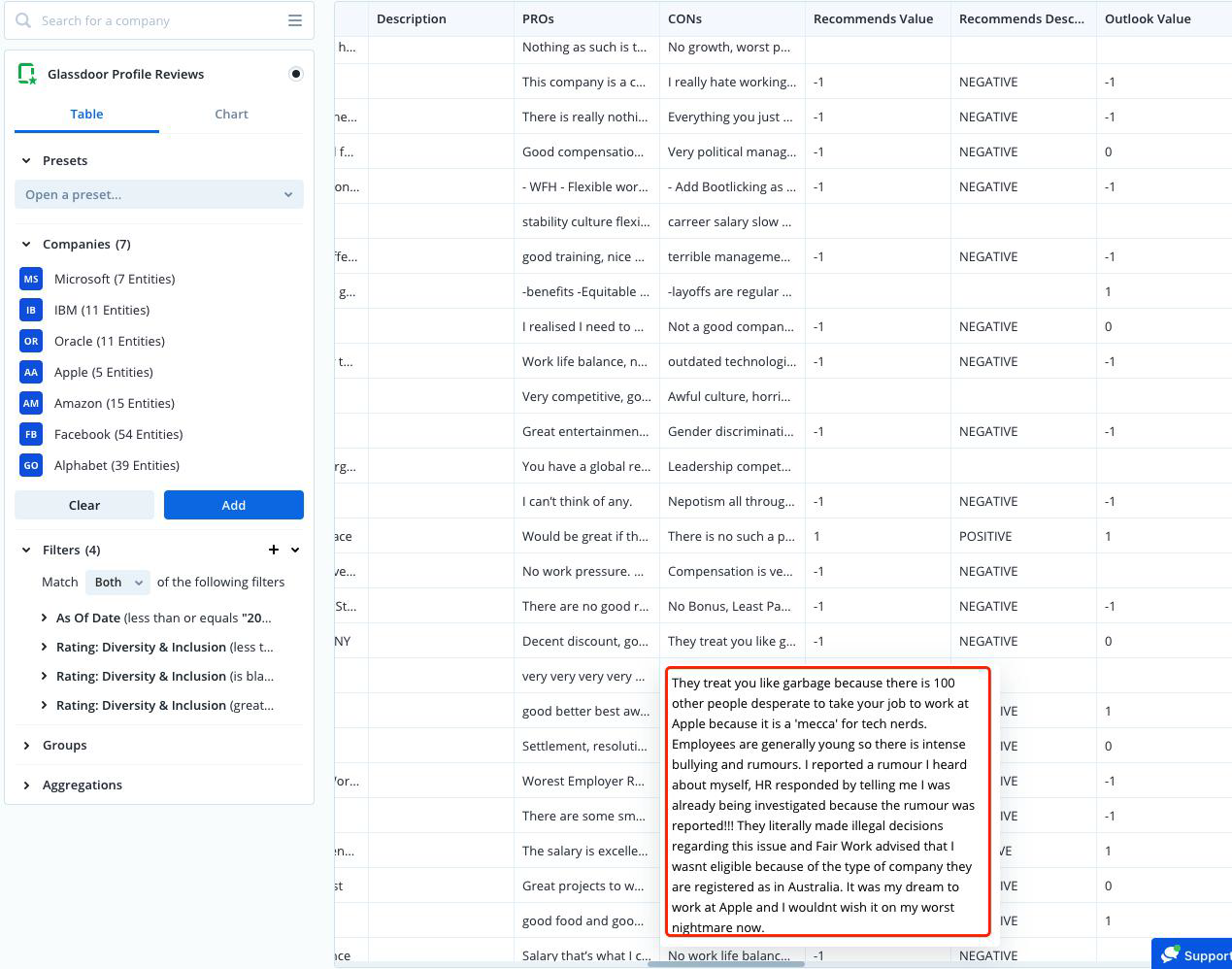Click 'Gender discriminati...' CONs cell

pyautogui.click(x=732, y=431)
